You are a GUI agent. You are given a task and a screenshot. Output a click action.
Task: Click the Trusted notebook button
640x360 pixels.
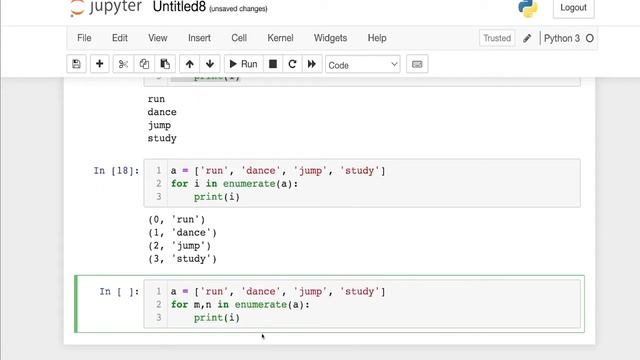point(497,38)
